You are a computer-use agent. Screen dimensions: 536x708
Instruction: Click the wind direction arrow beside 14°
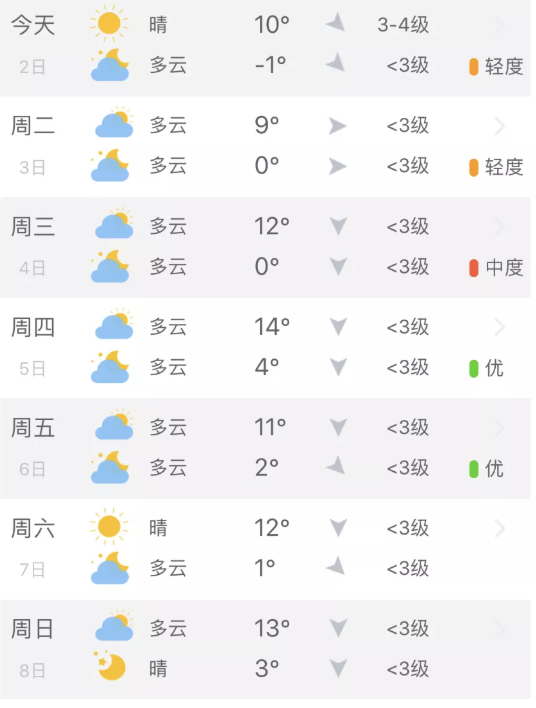[x=338, y=326]
